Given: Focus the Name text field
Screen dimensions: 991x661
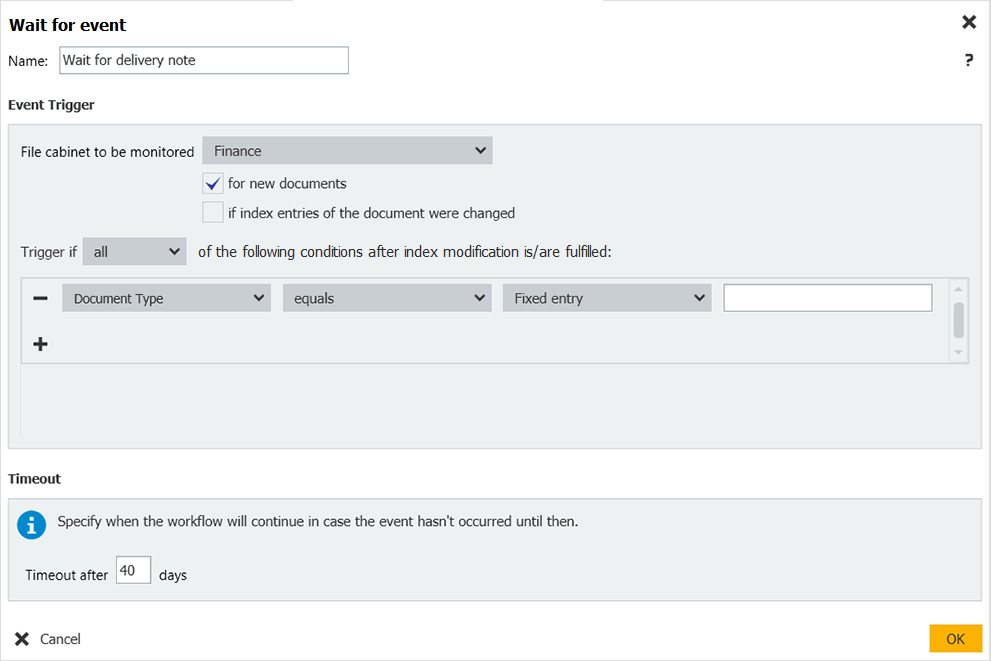Looking at the screenshot, I should click(x=204, y=61).
